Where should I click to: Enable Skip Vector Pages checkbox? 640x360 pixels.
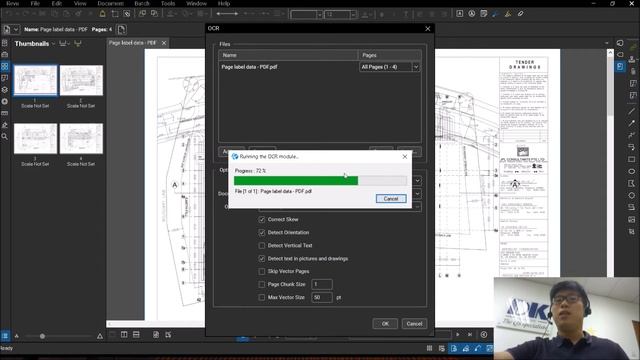(262, 271)
